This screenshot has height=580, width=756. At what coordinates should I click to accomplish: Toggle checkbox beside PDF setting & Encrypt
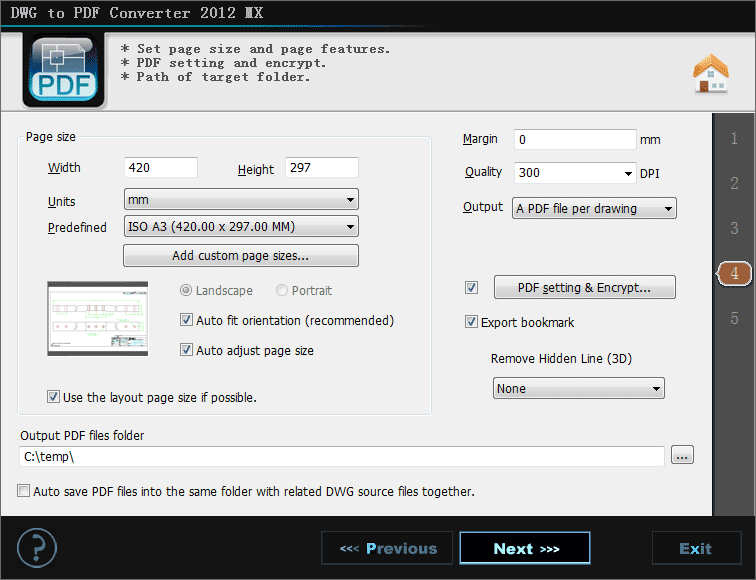[x=471, y=288]
